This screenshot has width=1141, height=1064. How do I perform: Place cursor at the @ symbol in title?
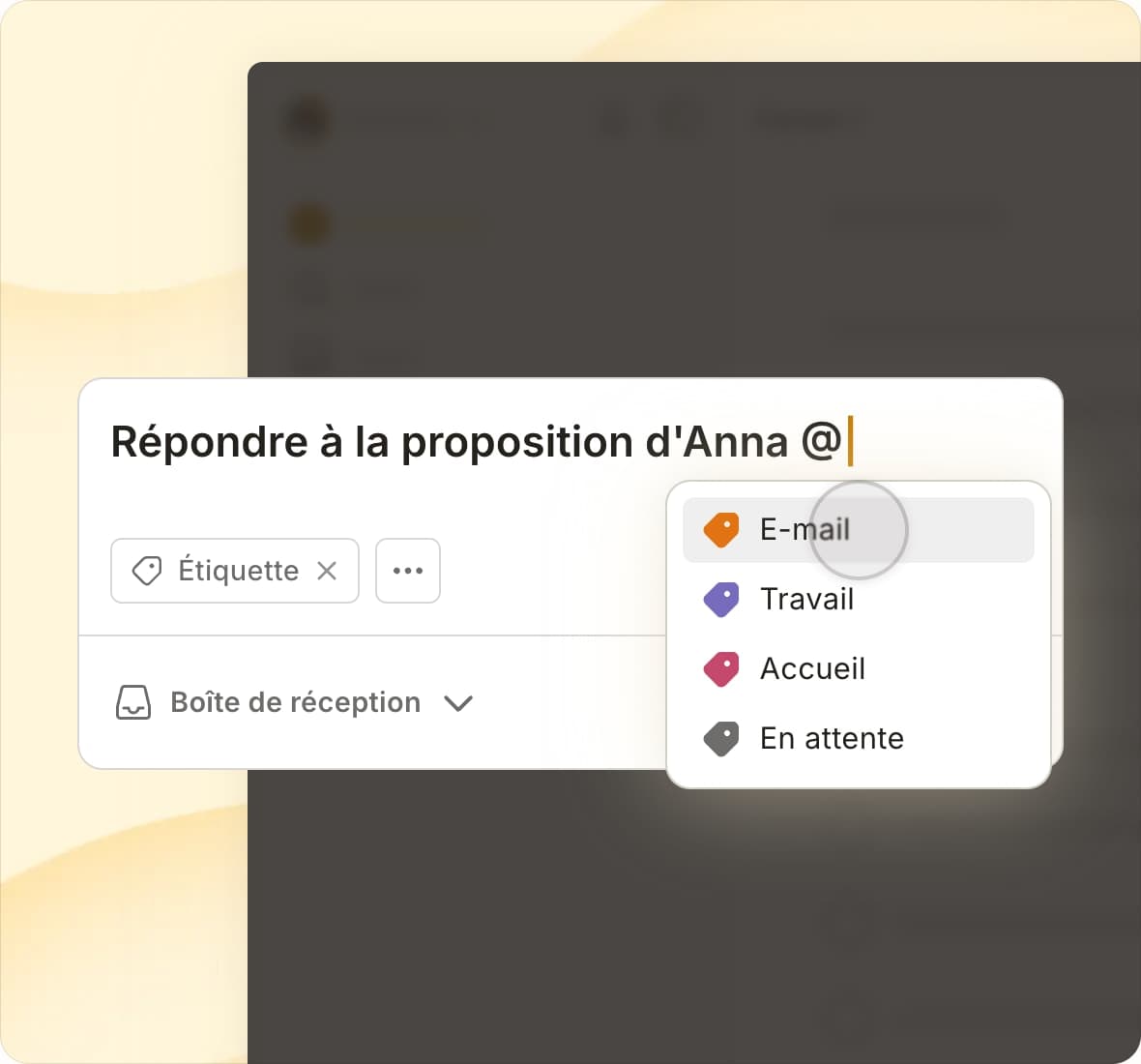(821, 442)
